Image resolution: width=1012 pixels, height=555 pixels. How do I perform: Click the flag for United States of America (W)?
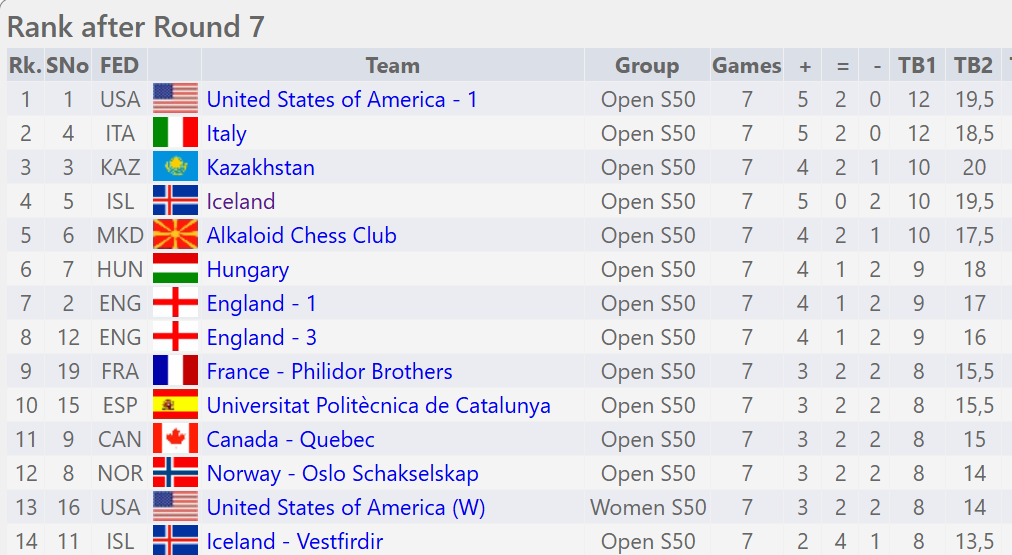coord(175,507)
